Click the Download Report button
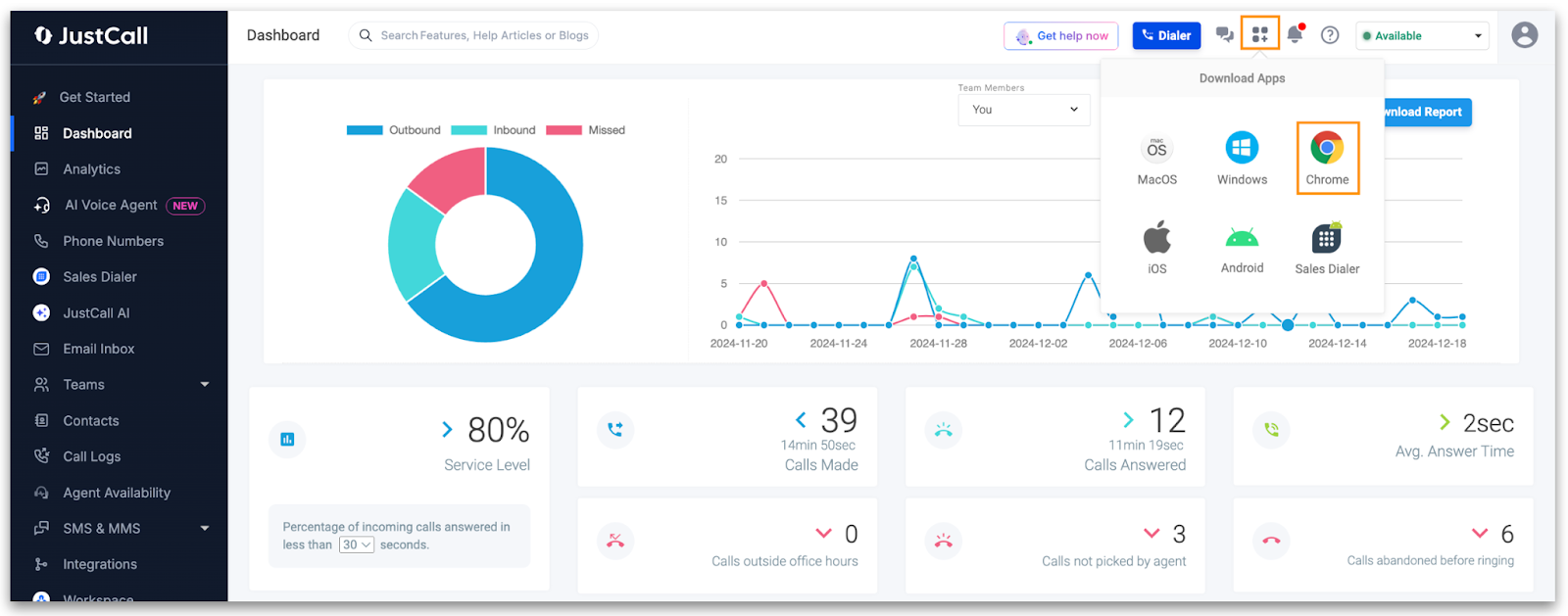Viewport: 1568px width, 616px height. click(x=1428, y=112)
